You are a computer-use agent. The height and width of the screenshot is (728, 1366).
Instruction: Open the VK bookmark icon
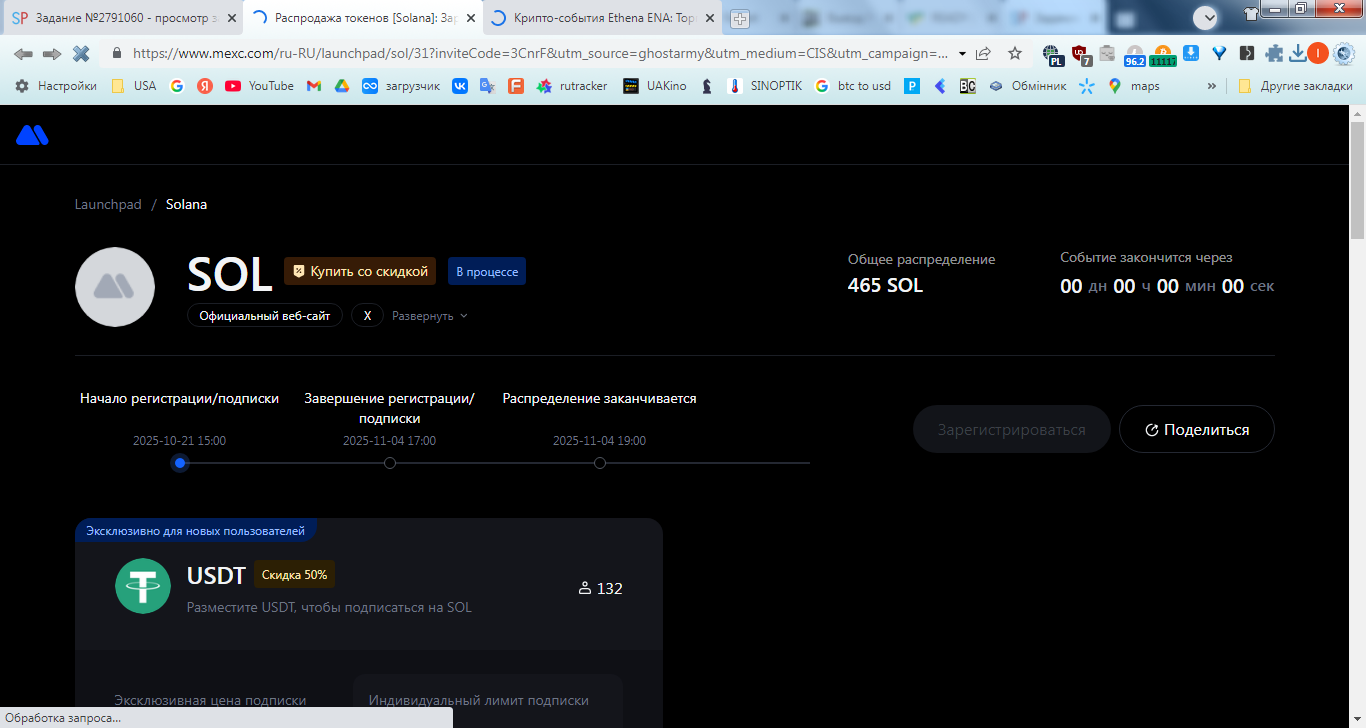(x=460, y=86)
